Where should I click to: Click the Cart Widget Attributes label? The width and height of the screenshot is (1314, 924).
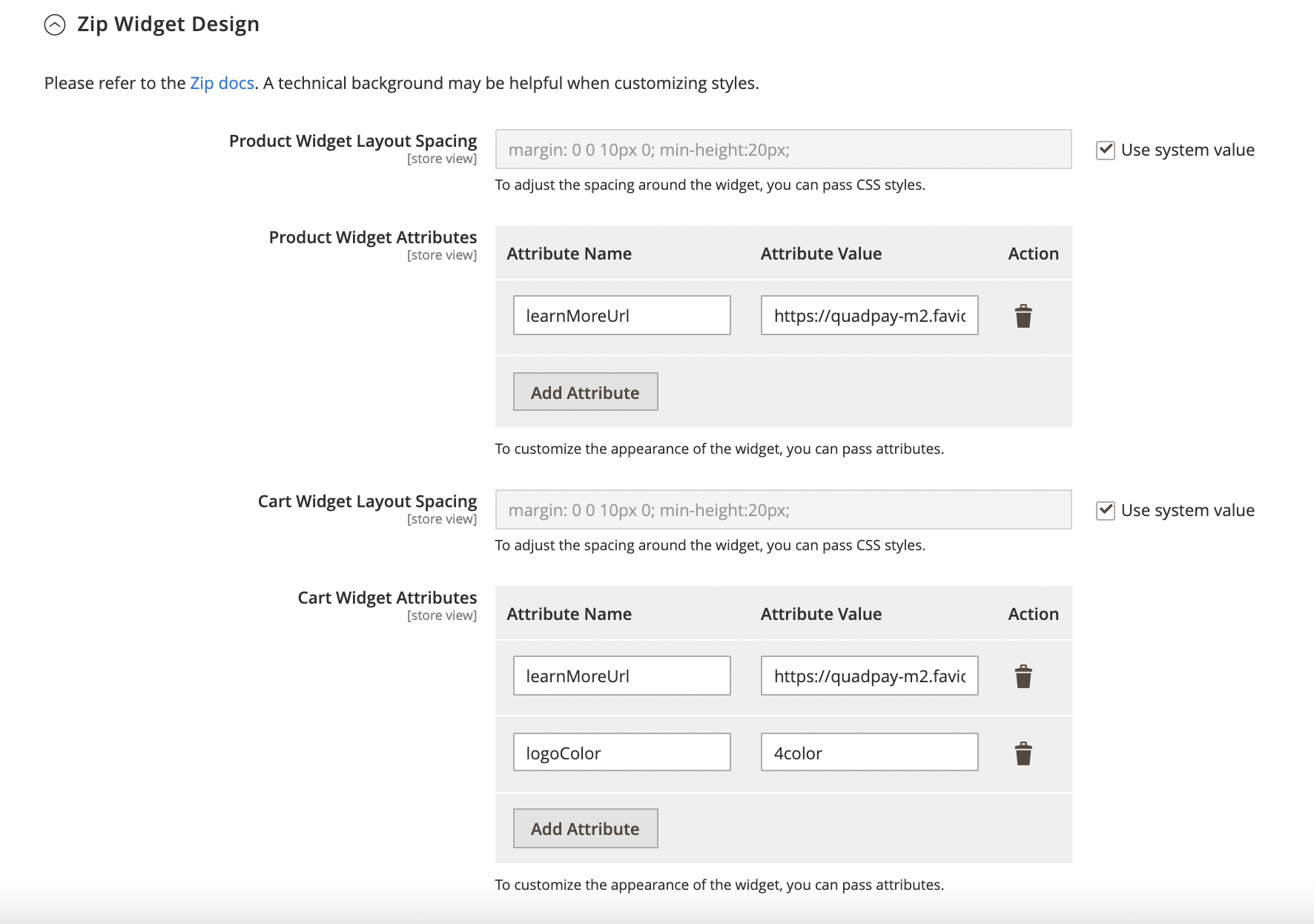(387, 598)
